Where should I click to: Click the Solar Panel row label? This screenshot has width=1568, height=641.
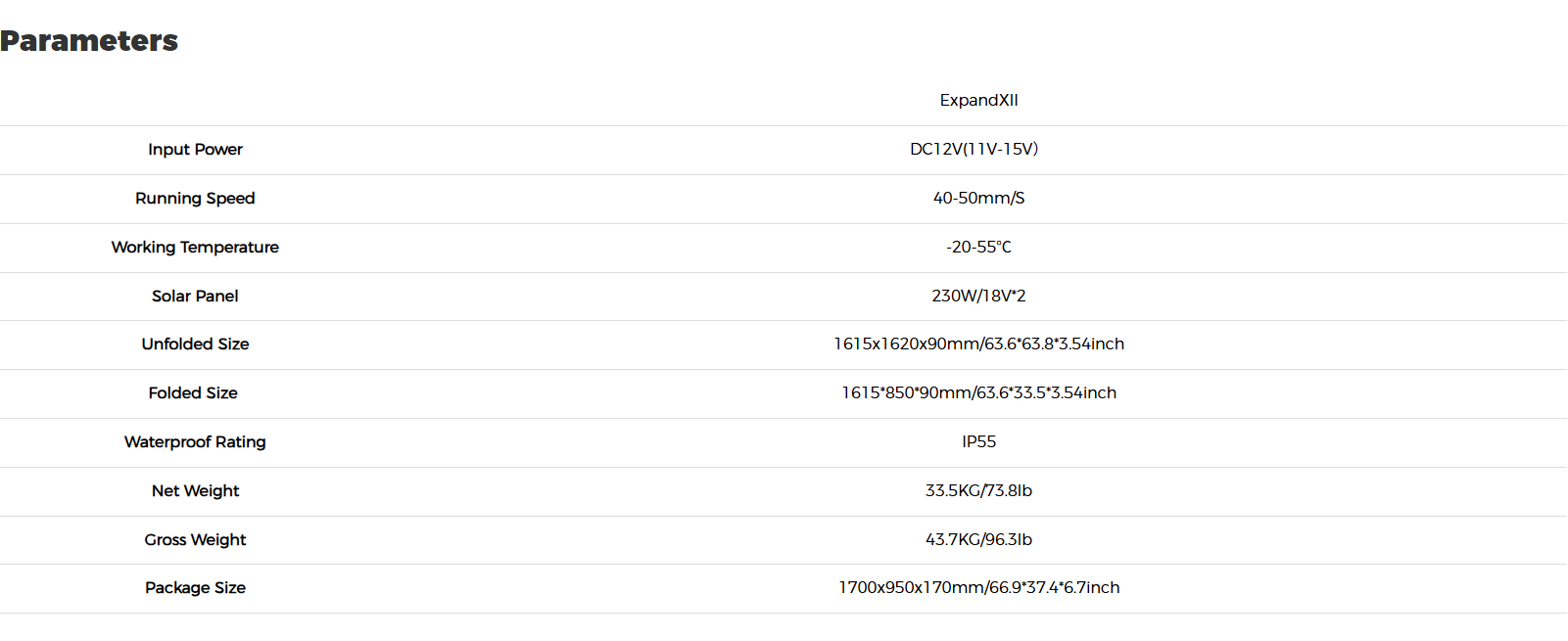coord(195,297)
